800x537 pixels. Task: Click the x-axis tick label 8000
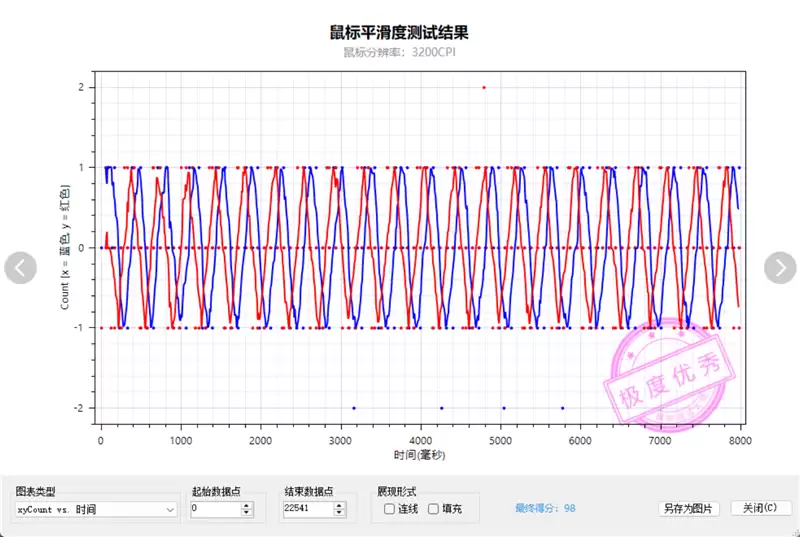pos(740,441)
